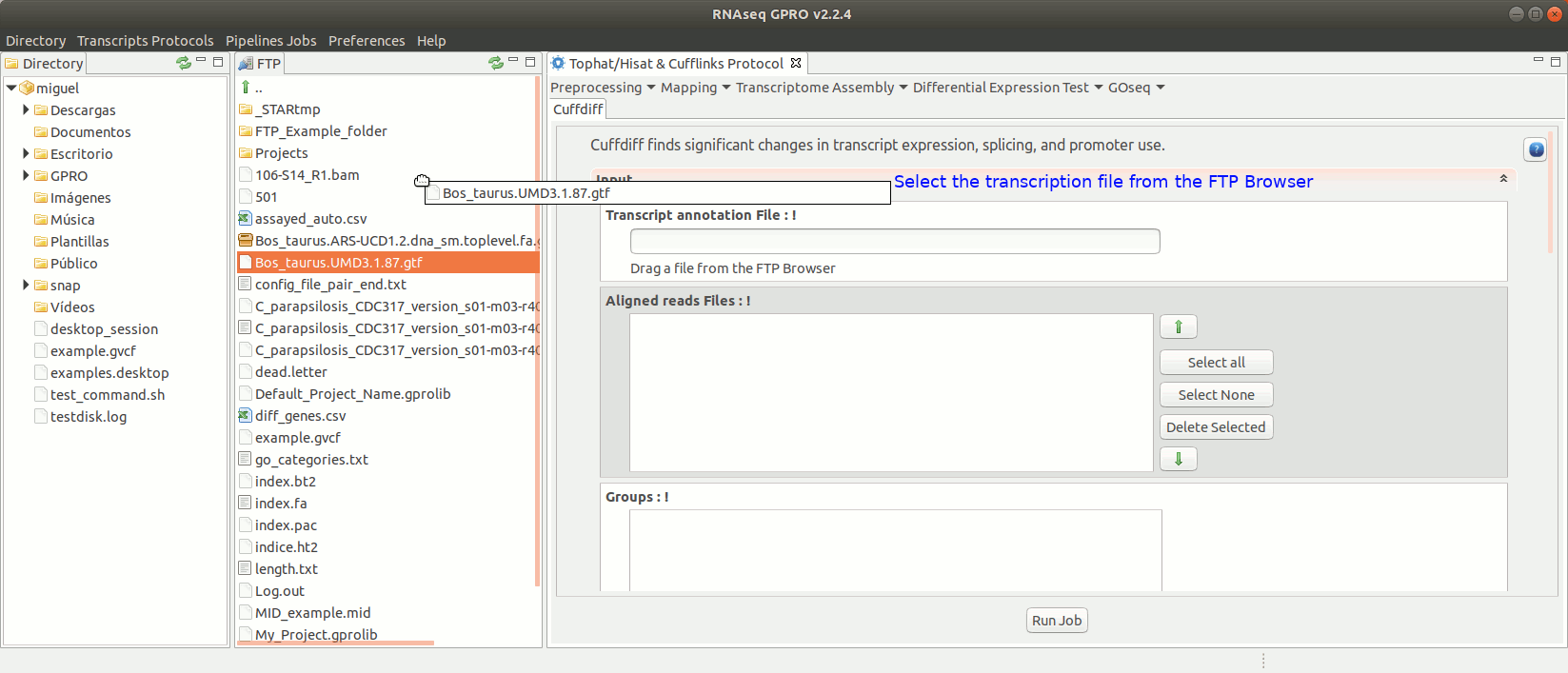Move aligned reads file down
The height and width of the screenshot is (673, 1568).
(1178, 460)
